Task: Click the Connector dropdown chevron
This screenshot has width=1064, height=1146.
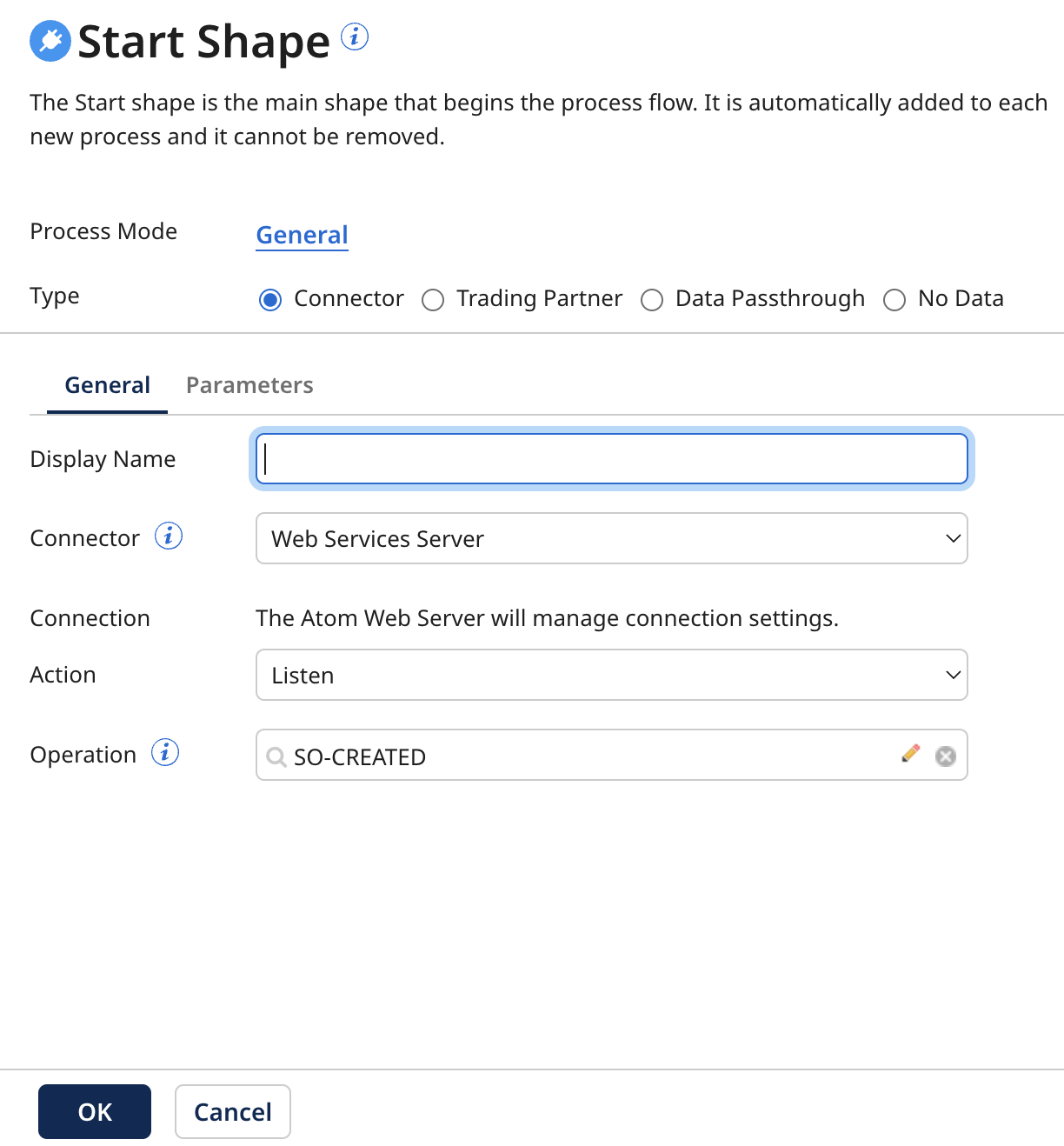Action: [x=952, y=538]
